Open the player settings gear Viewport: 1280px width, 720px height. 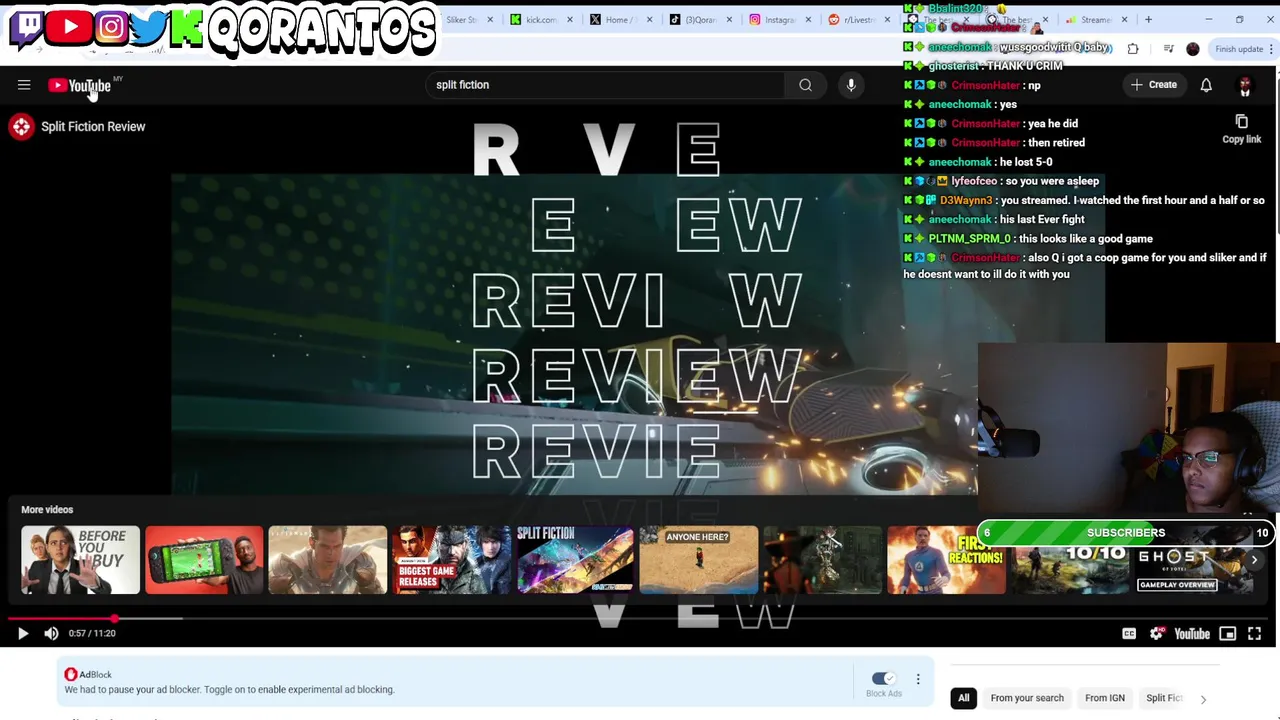[1157, 633]
